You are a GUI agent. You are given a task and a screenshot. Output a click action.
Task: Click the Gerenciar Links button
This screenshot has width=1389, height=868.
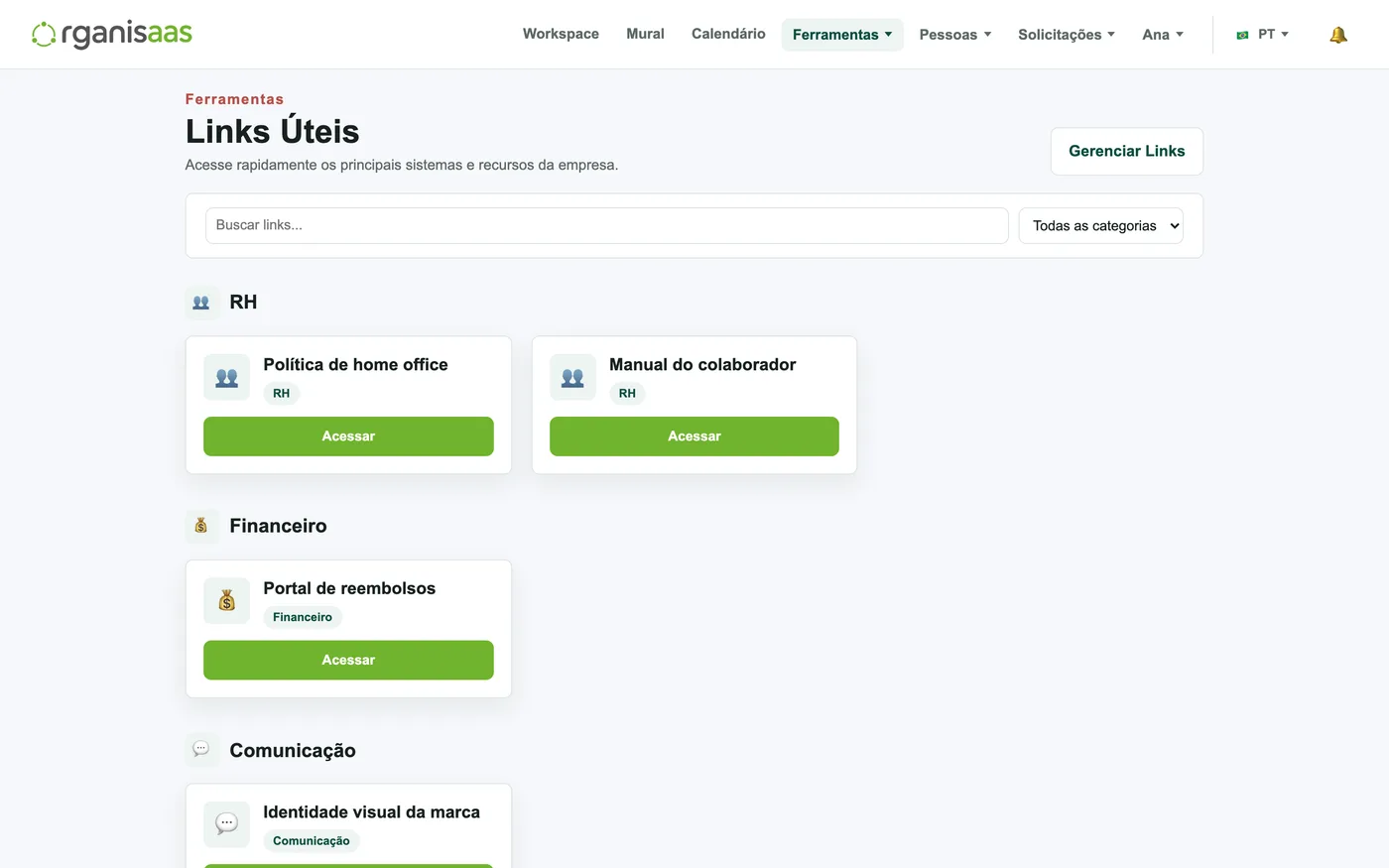pyautogui.click(x=1127, y=152)
